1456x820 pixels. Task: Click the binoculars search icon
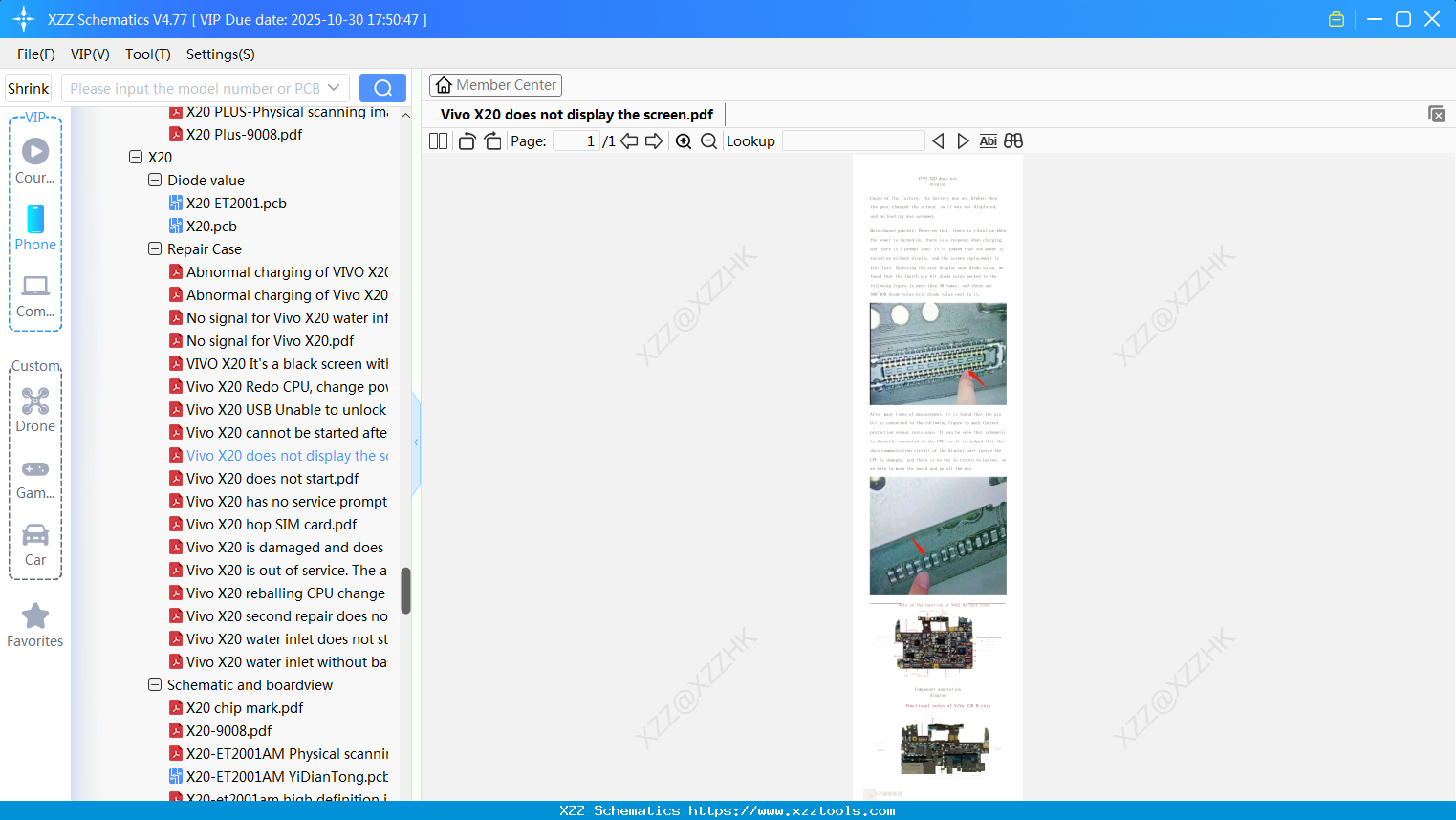(x=1013, y=141)
